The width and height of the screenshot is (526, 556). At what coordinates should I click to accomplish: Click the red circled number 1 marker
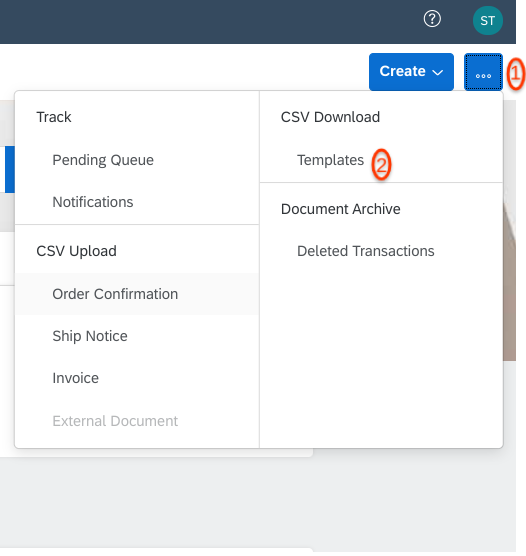click(x=515, y=73)
